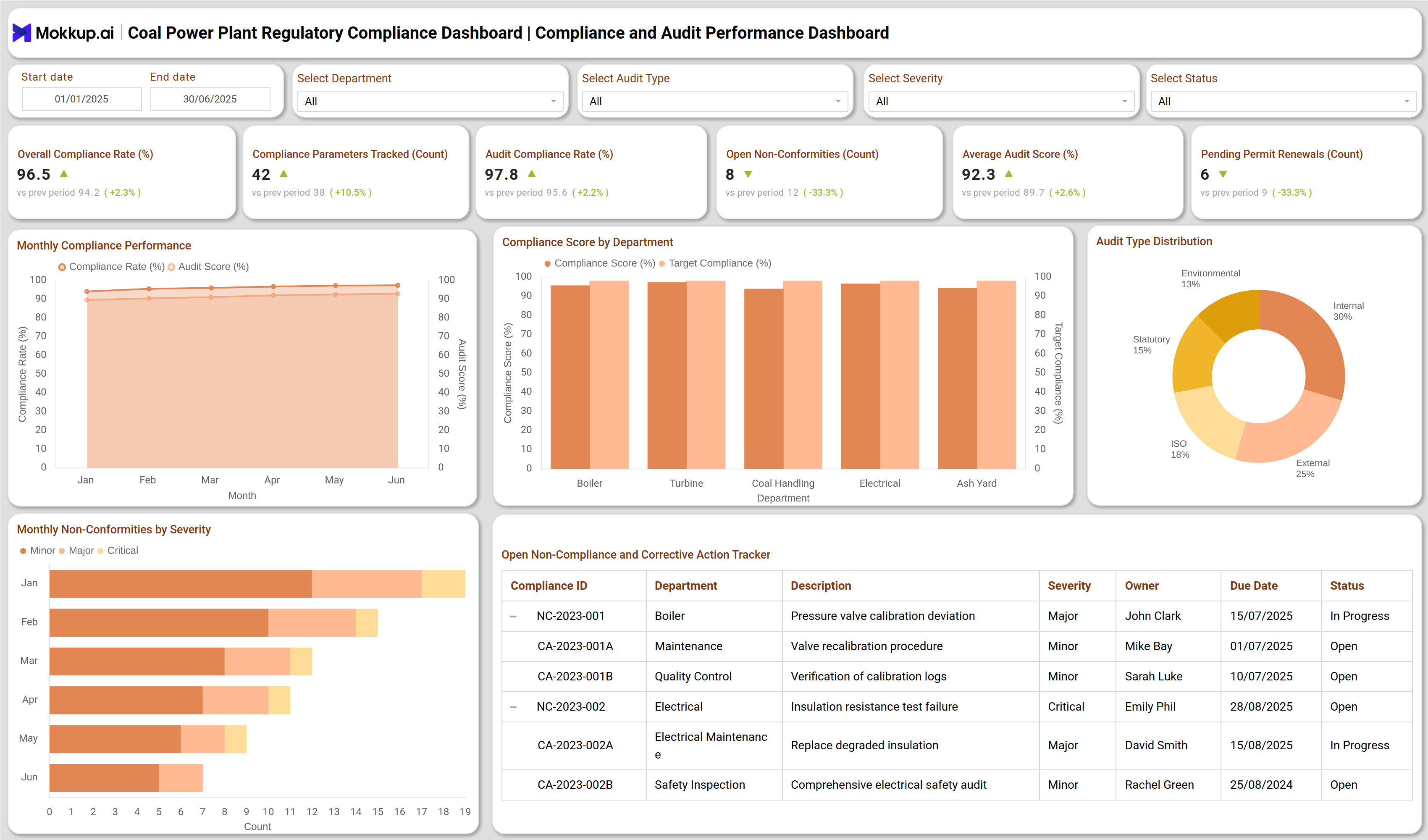Image resolution: width=1428 pixels, height=840 pixels.
Task: Click the Jan data point on Audit Score line
Action: coord(87,299)
